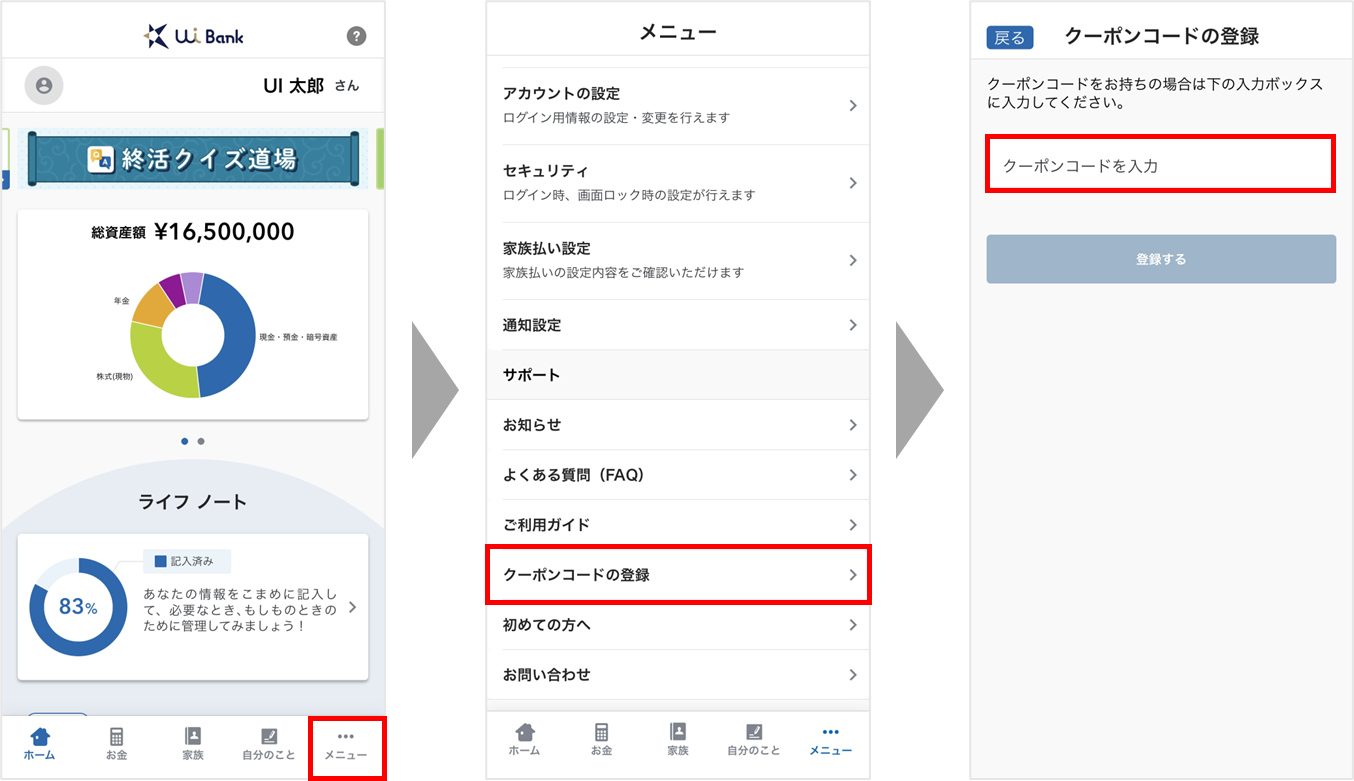
Task: Open the お金 tab on the home screen
Action: coord(117,744)
